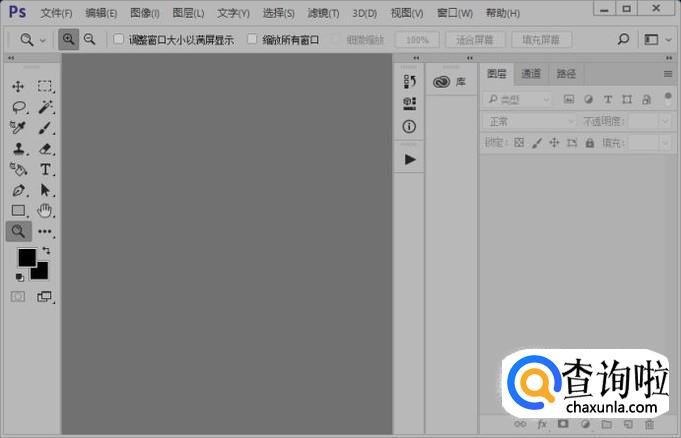
Task: Switch to the 通道 tab
Action: (531, 74)
